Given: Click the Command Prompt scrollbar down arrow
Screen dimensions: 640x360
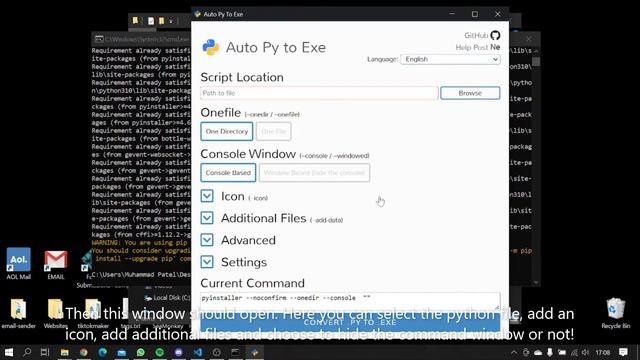Looking at the screenshot, I should (x=536, y=282).
